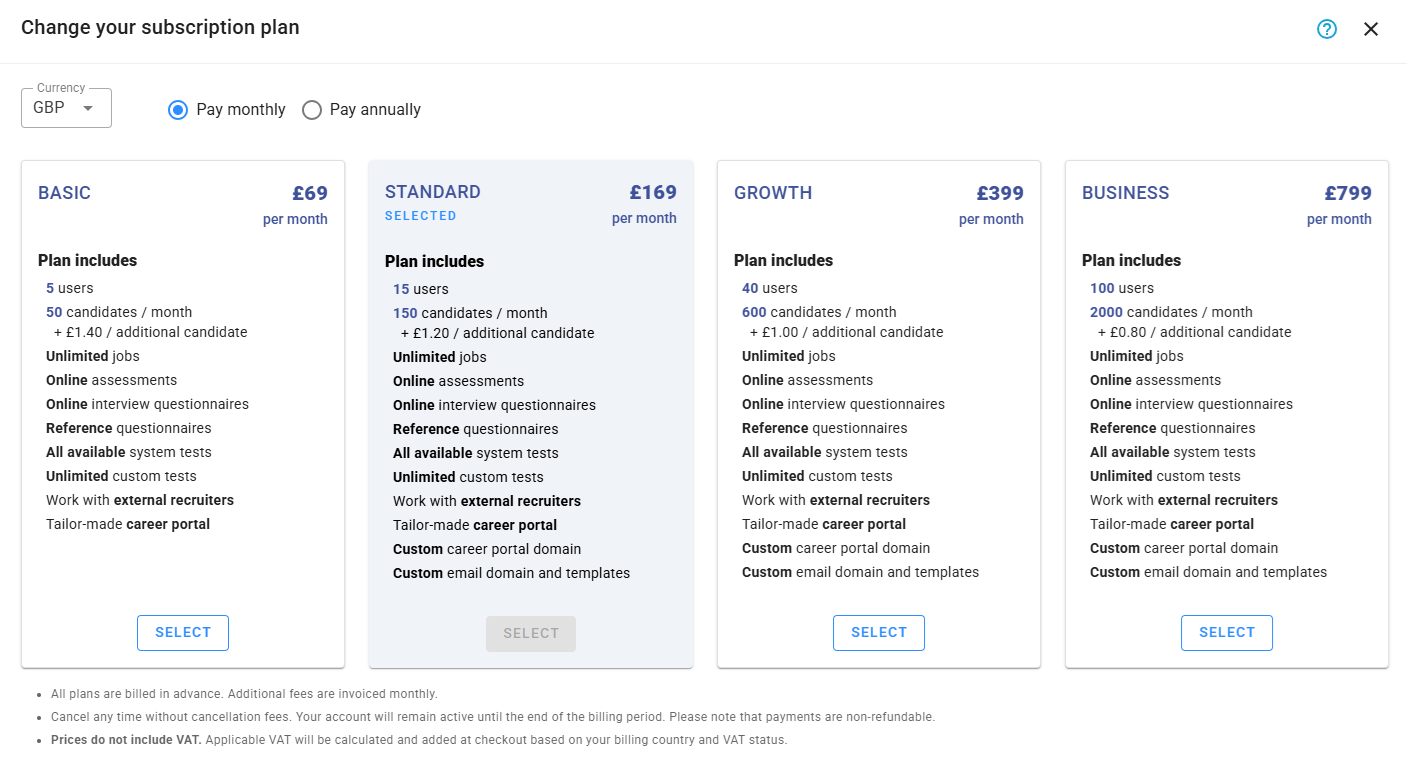1407x766 pixels.
Task: Click the Pay annually label
Action: 375,110
